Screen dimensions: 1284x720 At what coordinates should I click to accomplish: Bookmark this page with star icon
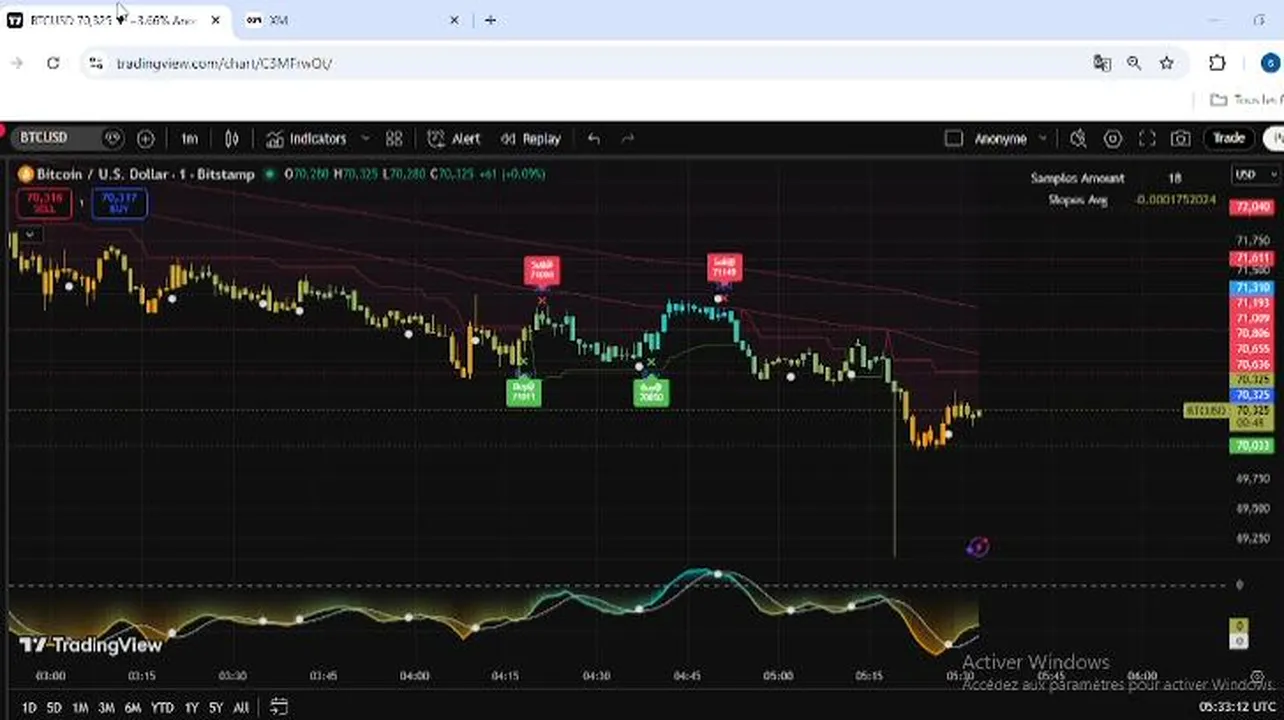pyautogui.click(x=1166, y=63)
